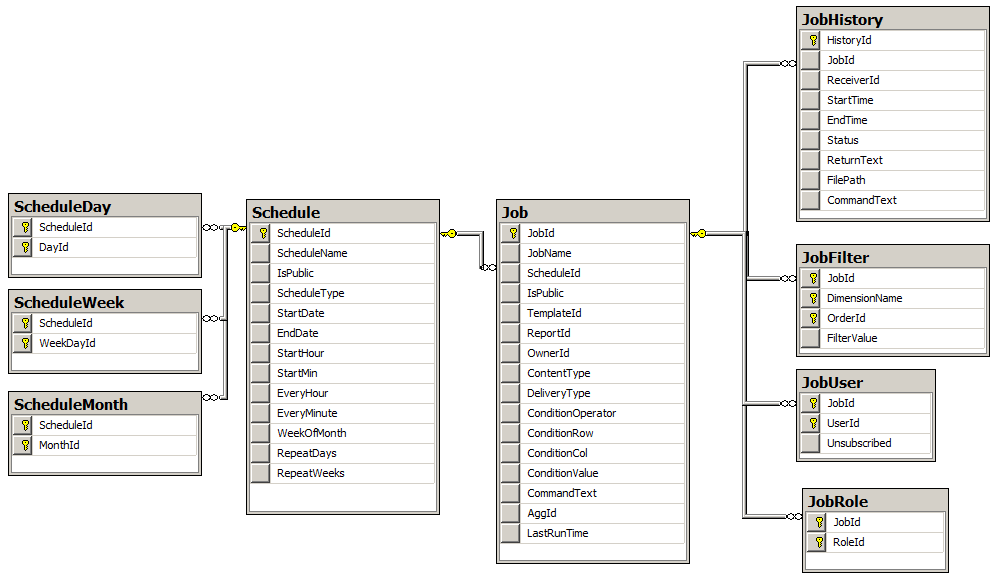
Task: Select the key icon beside UserId
Action: click(x=811, y=423)
